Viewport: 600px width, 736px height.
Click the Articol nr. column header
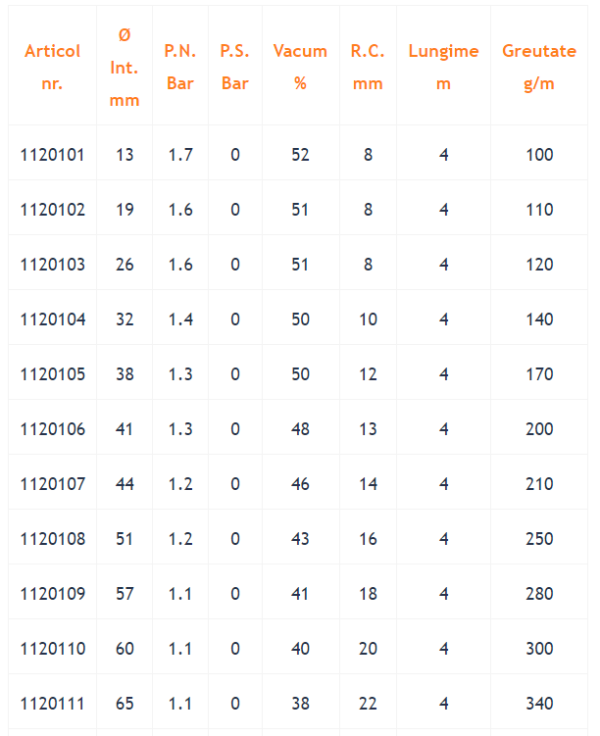[x=52, y=67]
